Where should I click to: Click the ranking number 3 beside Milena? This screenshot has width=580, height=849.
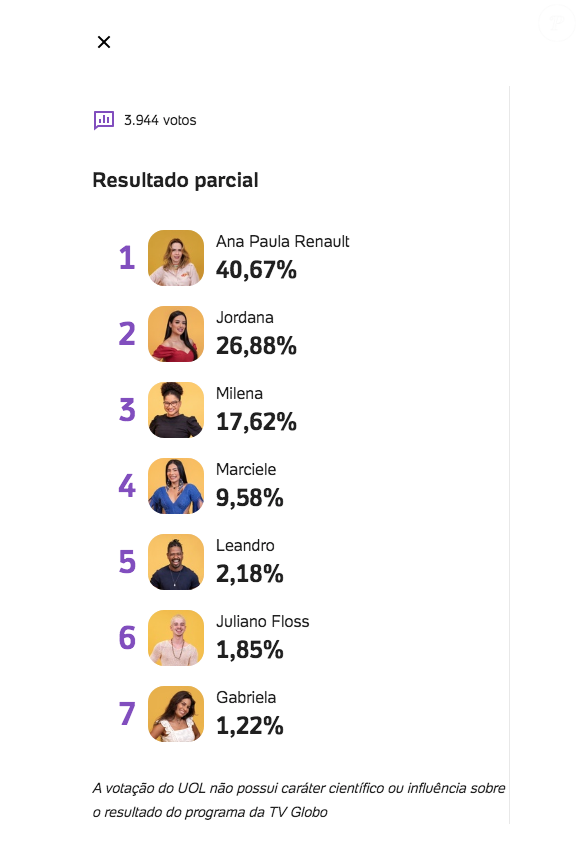[127, 410]
